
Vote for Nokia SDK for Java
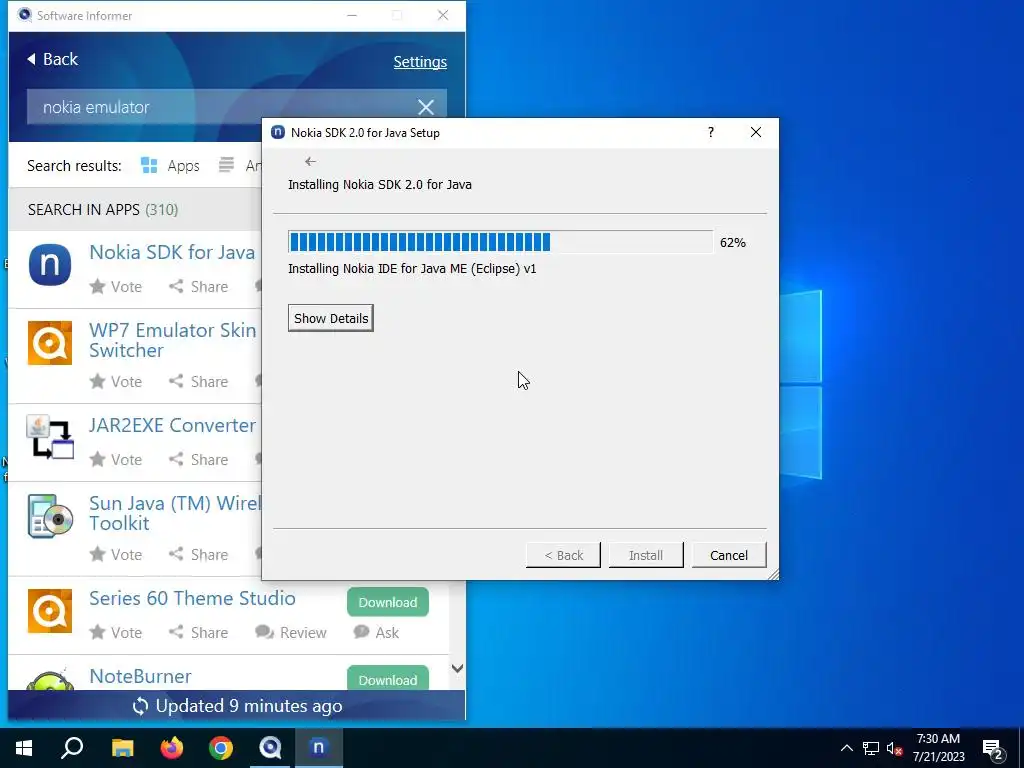(116, 287)
